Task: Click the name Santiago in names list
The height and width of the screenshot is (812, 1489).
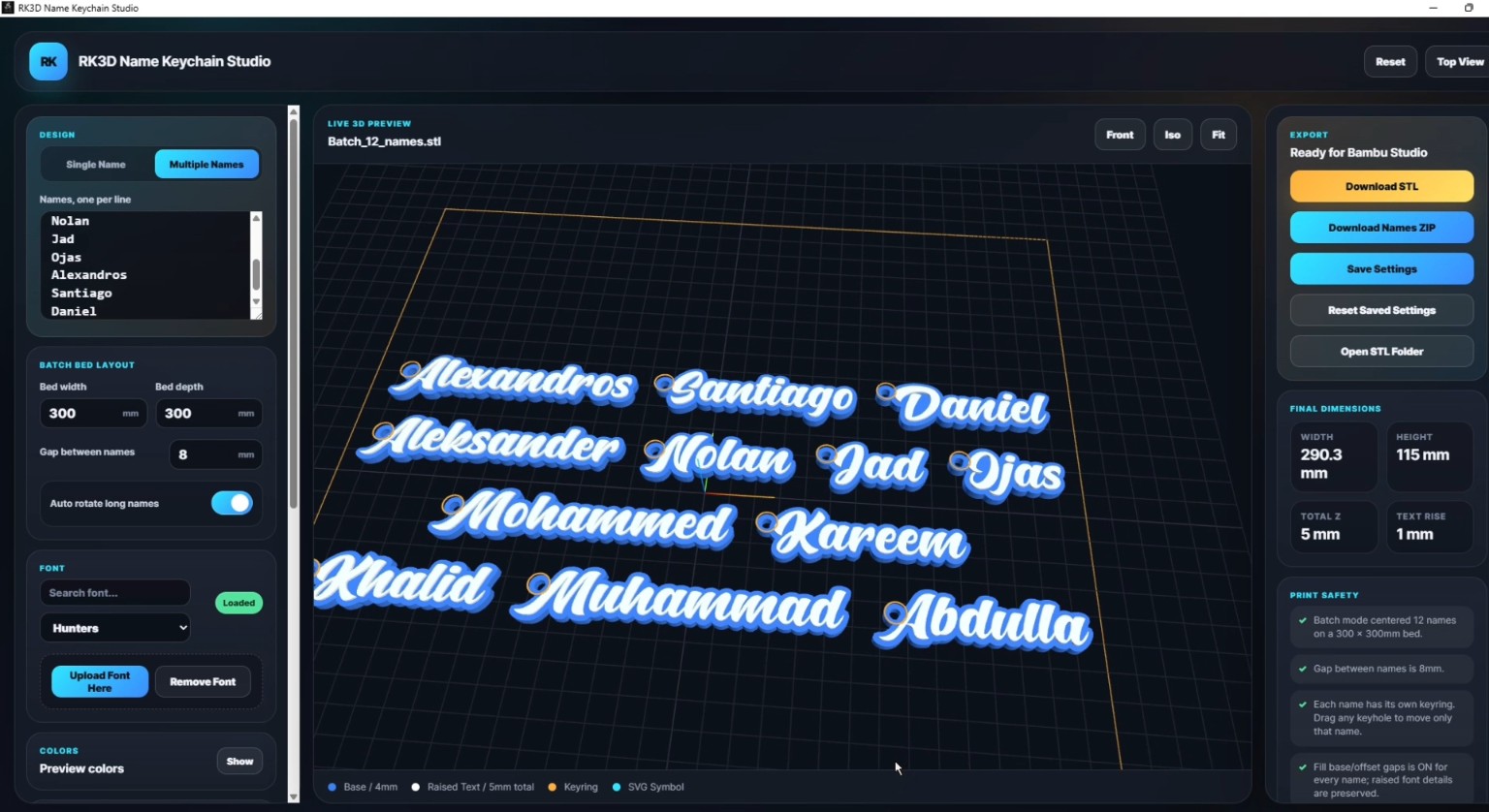Action: pos(81,293)
